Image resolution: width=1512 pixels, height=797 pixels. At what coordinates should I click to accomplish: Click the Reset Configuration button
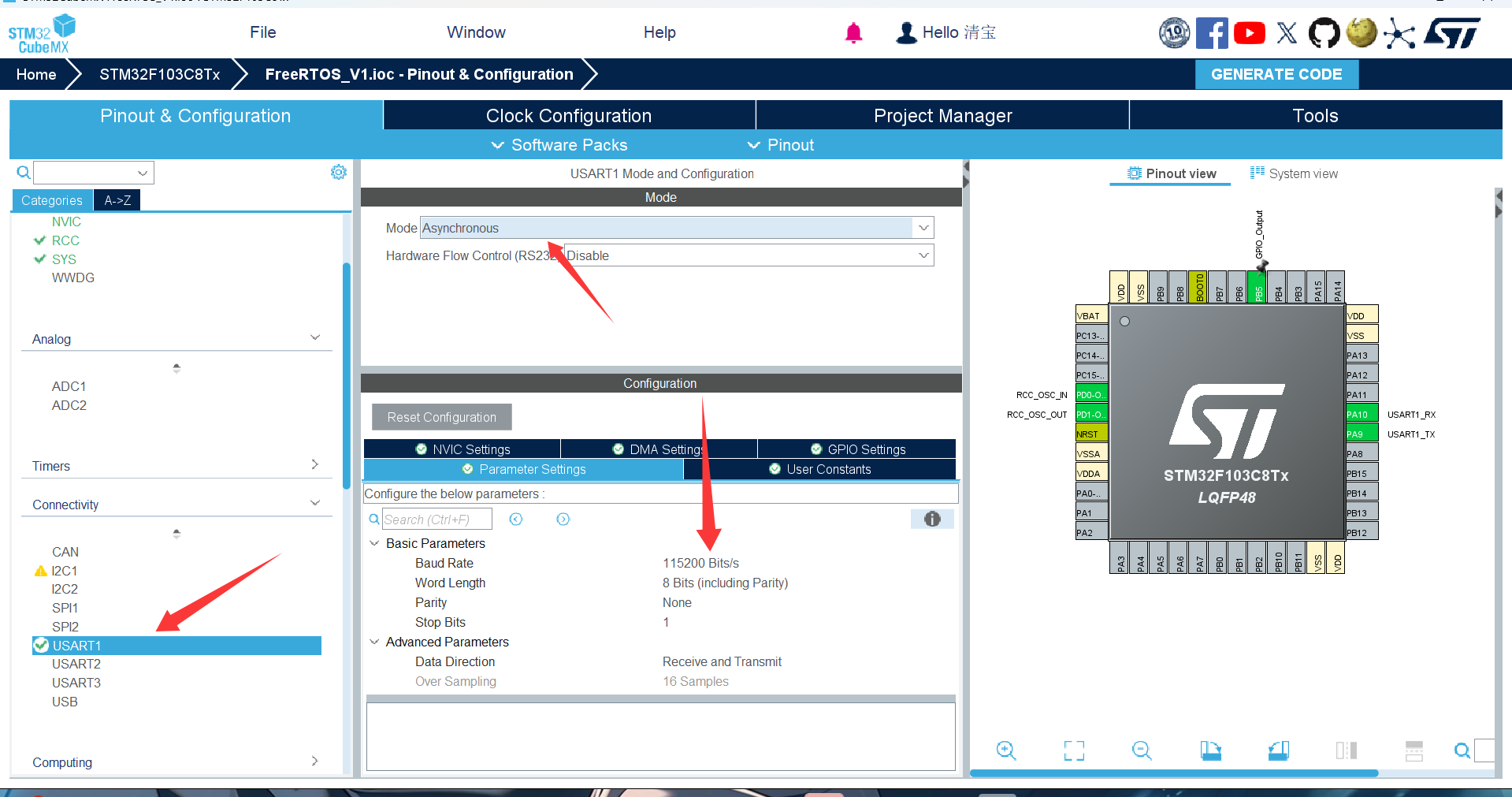tap(442, 417)
